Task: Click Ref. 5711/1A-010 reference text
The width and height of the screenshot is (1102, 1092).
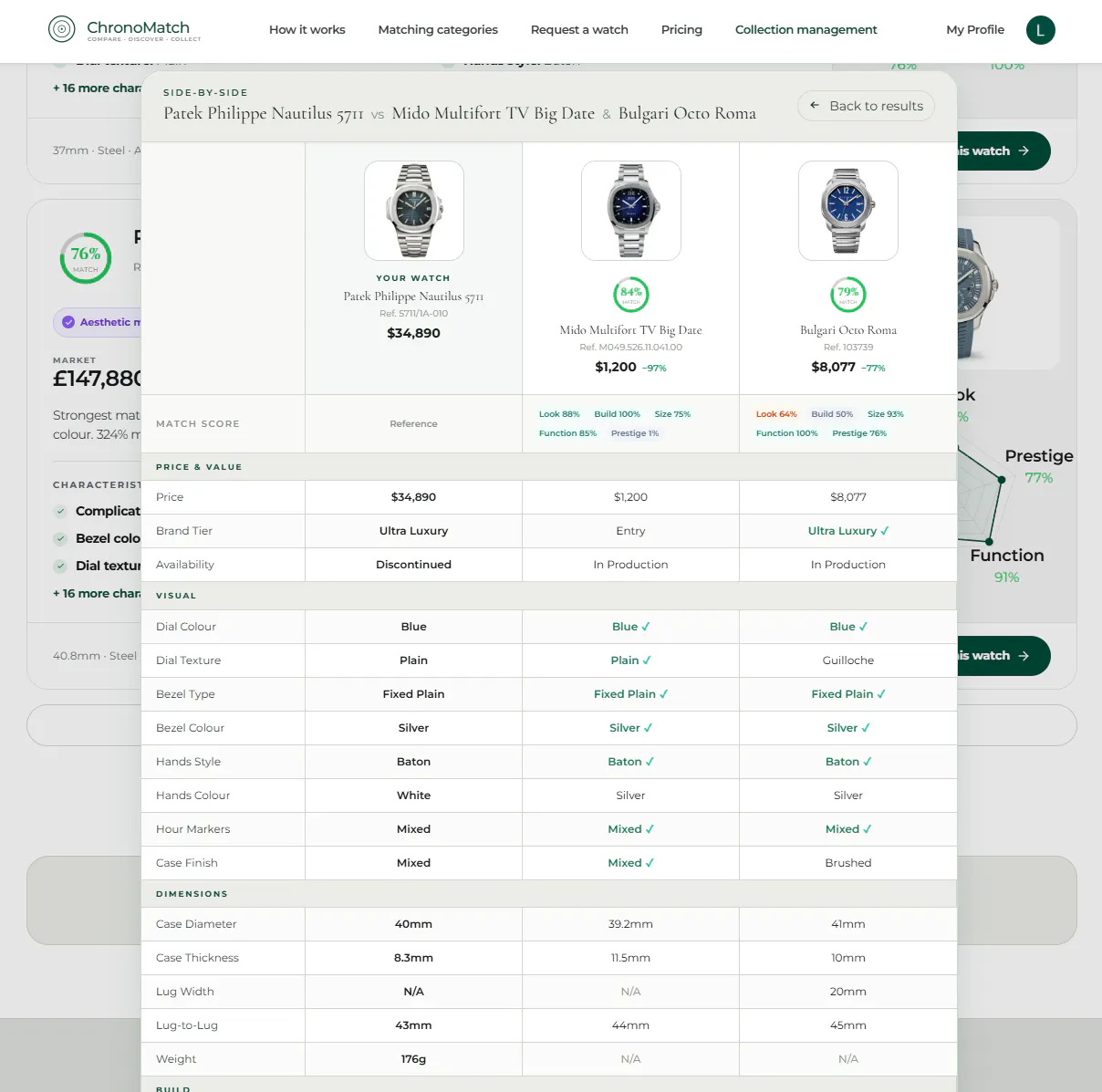Action: tap(414, 314)
